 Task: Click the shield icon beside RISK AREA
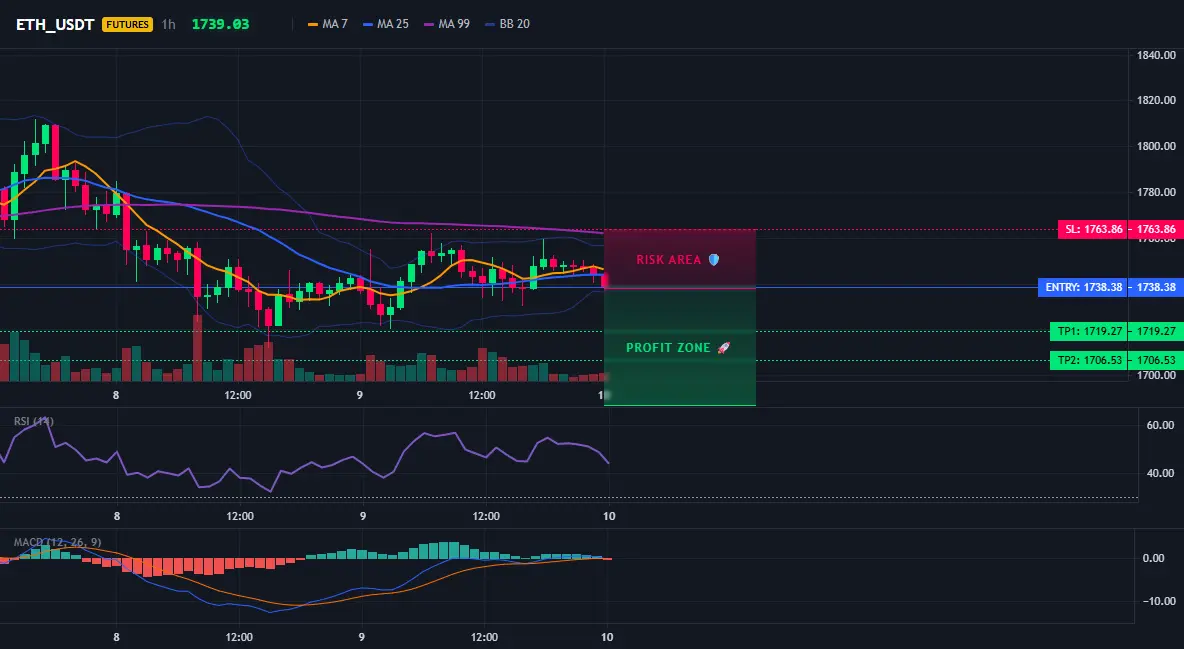[714, 259]
